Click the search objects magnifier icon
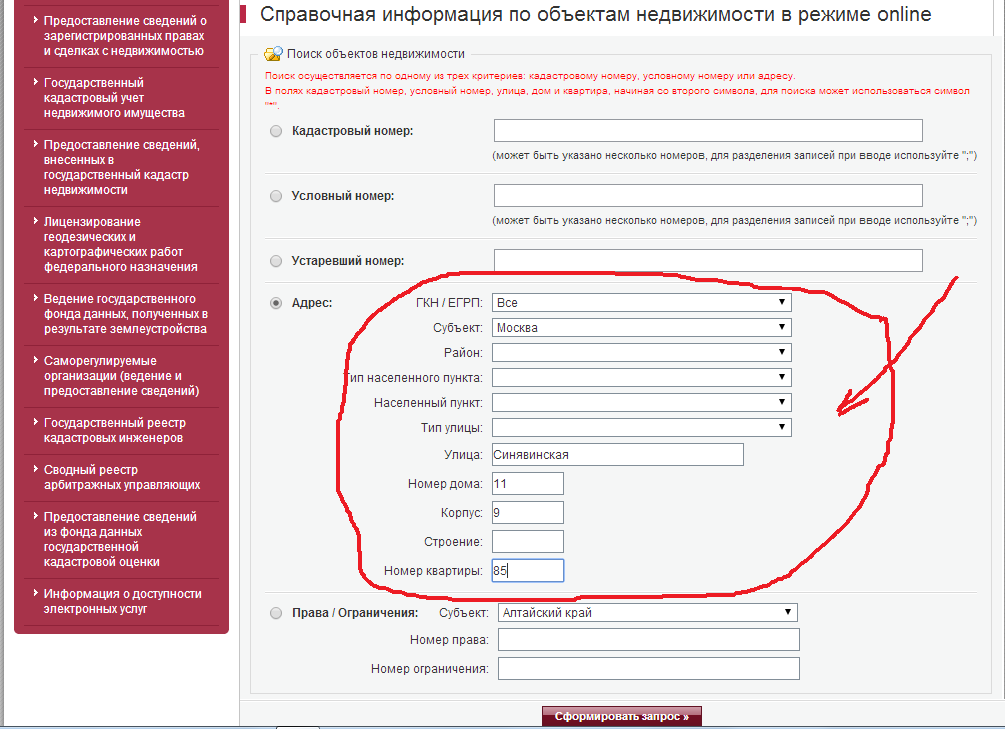 [x=272, y=54]
